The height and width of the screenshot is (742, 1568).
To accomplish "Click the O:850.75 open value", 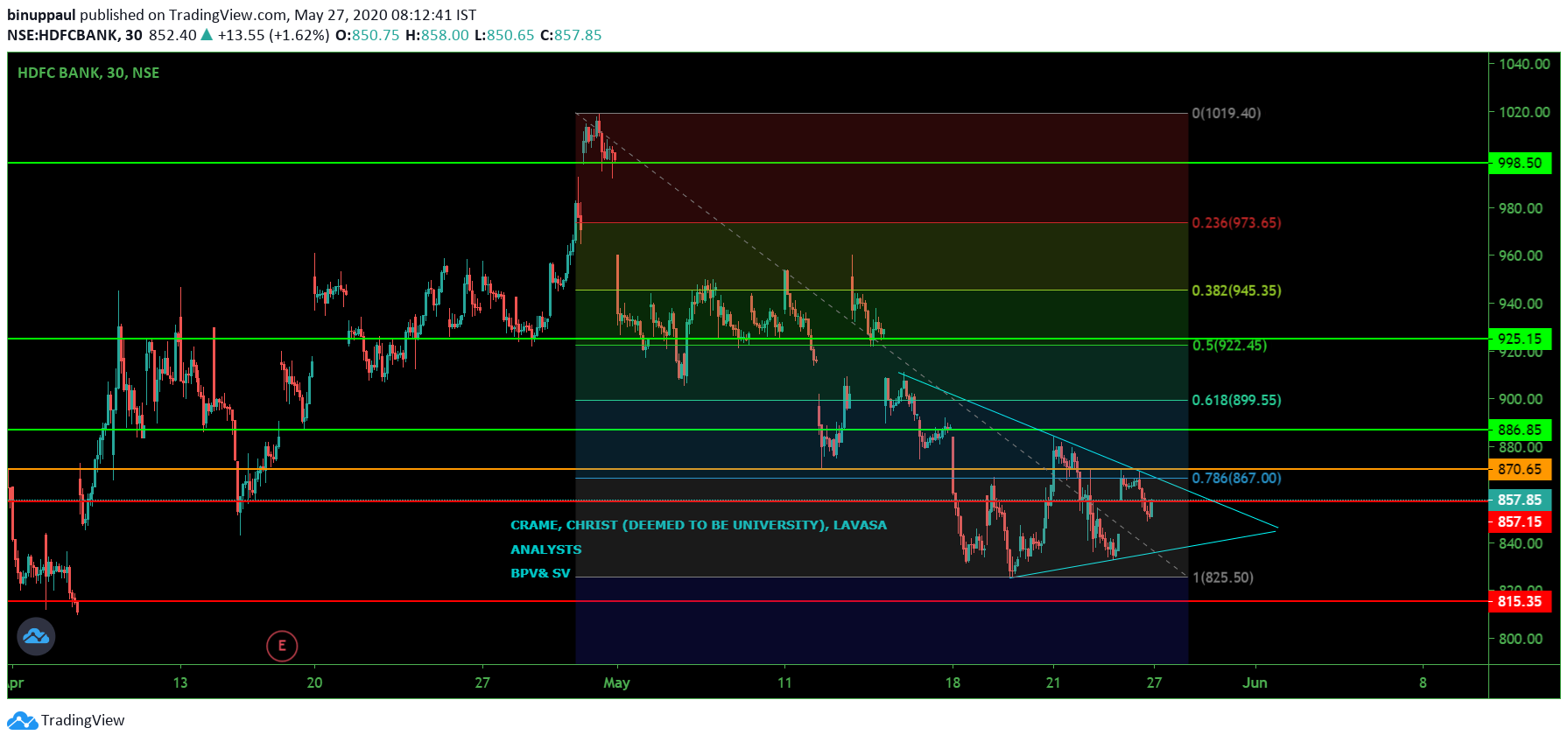I will [x=367, y=35].
